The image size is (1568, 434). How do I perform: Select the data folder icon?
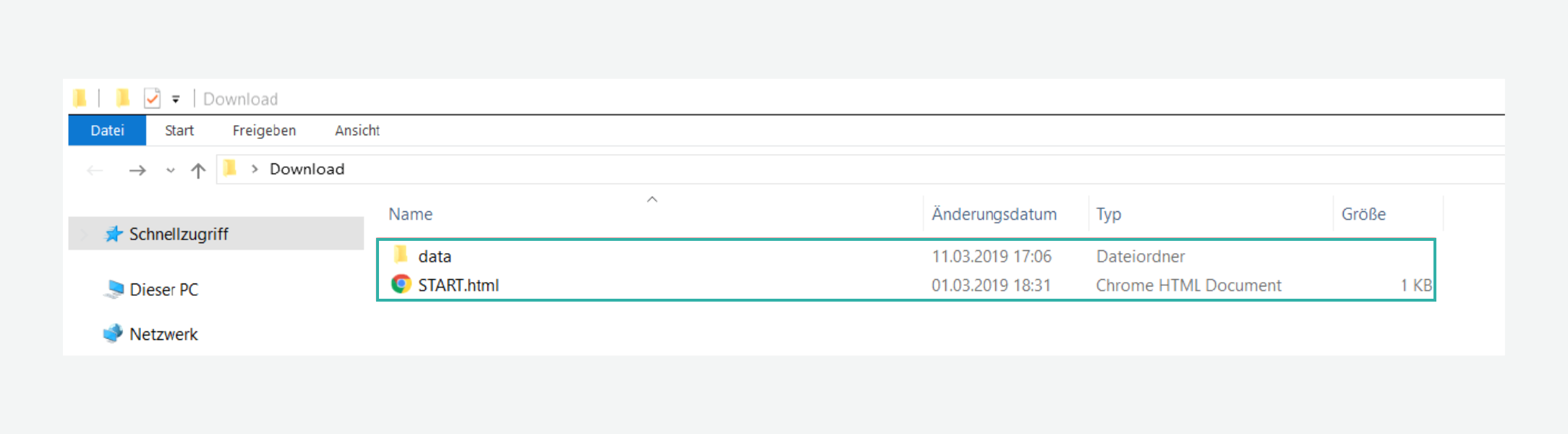401,255
